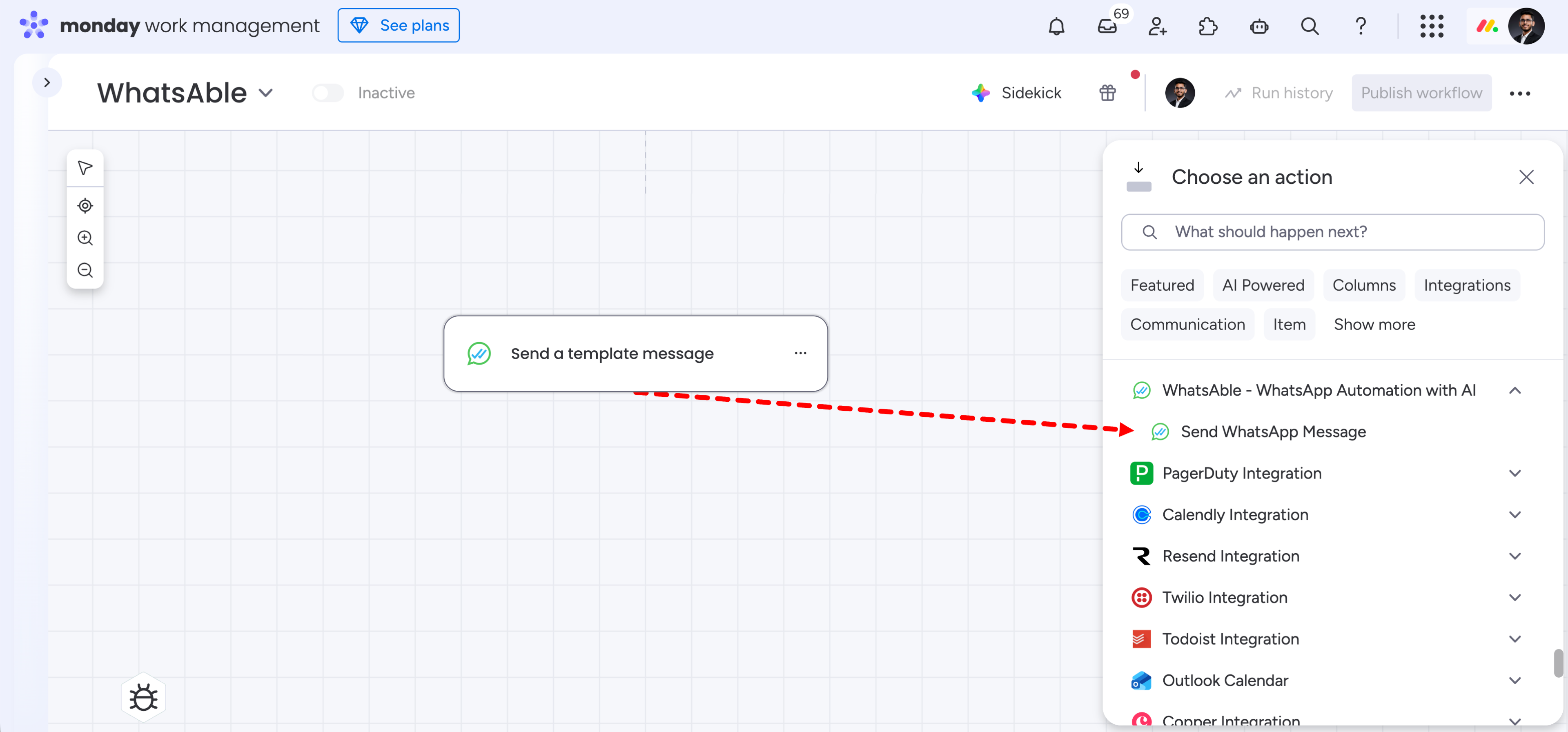
Task: Toggle the workflow from Inactive to active
Action: click(327, 93)
